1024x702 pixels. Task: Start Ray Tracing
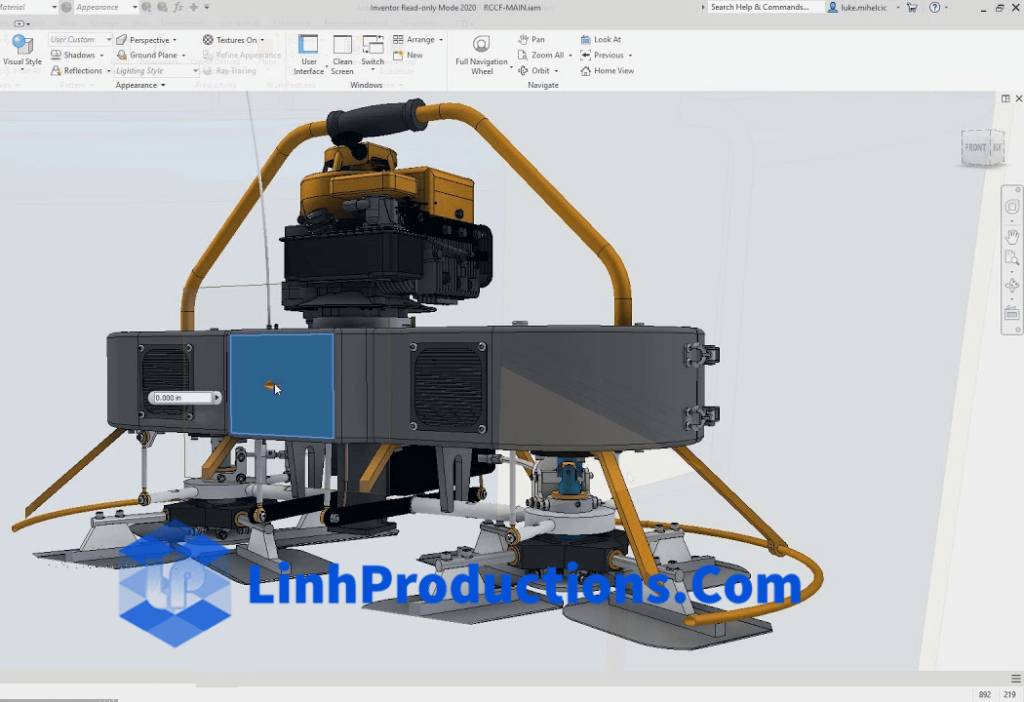point(230,71)
